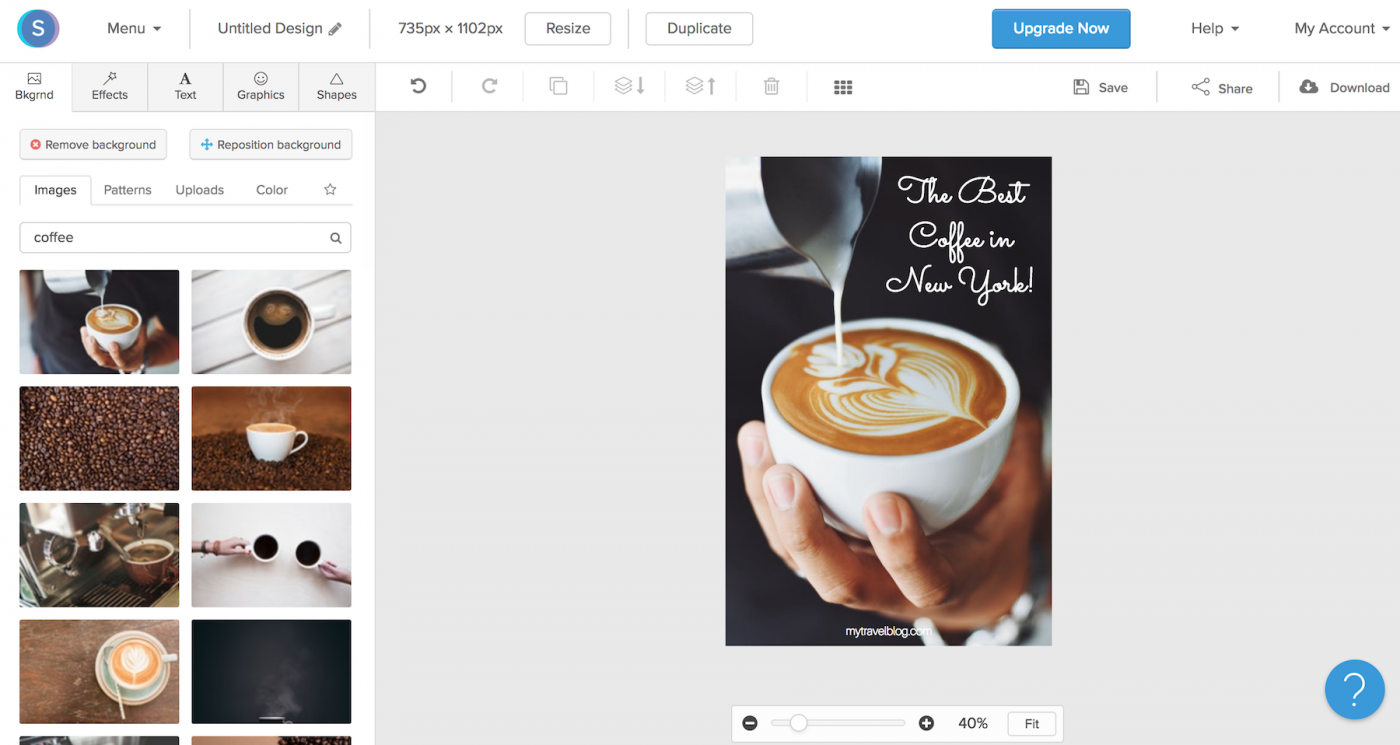
Task: Open the My Account dropdown
Action: click(x=1340, y=28)
